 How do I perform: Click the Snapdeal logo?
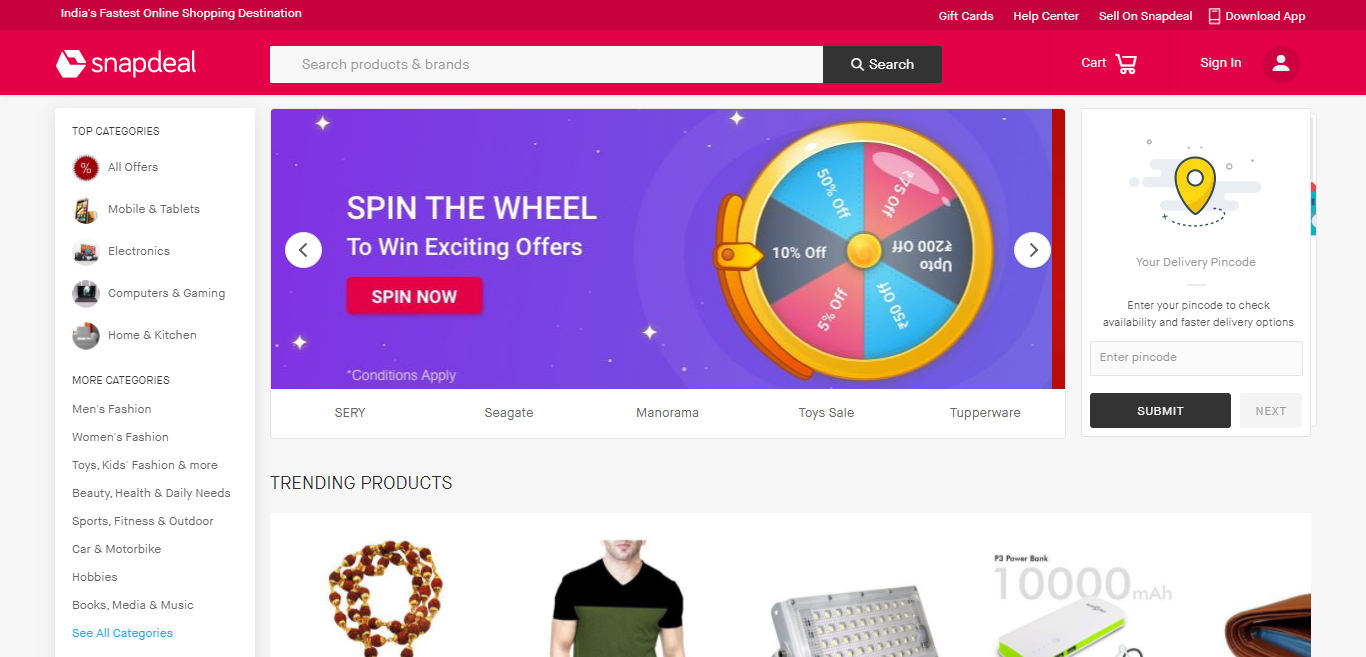click(x=126, y=64)
